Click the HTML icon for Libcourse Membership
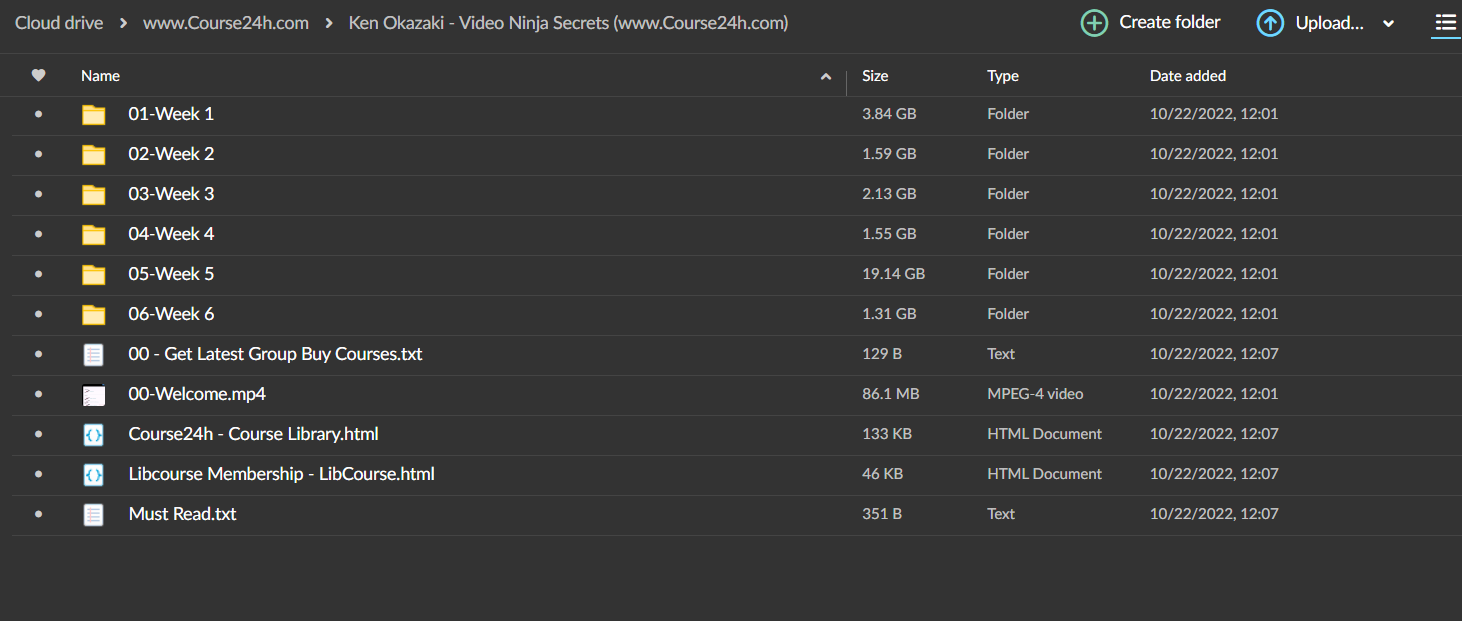Screen dimensions: 1462x621 point(93,475)
